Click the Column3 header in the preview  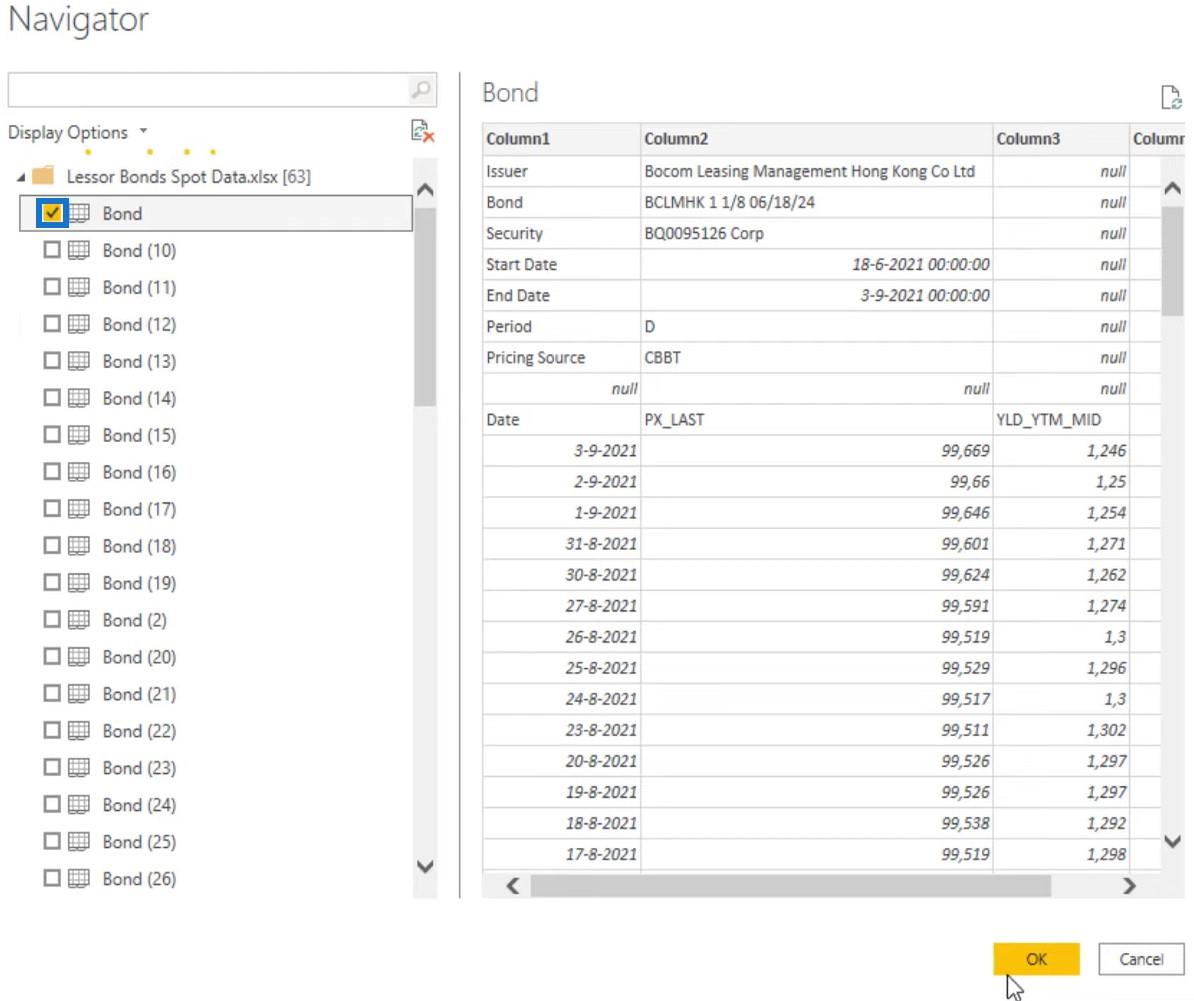(1061, 139)
